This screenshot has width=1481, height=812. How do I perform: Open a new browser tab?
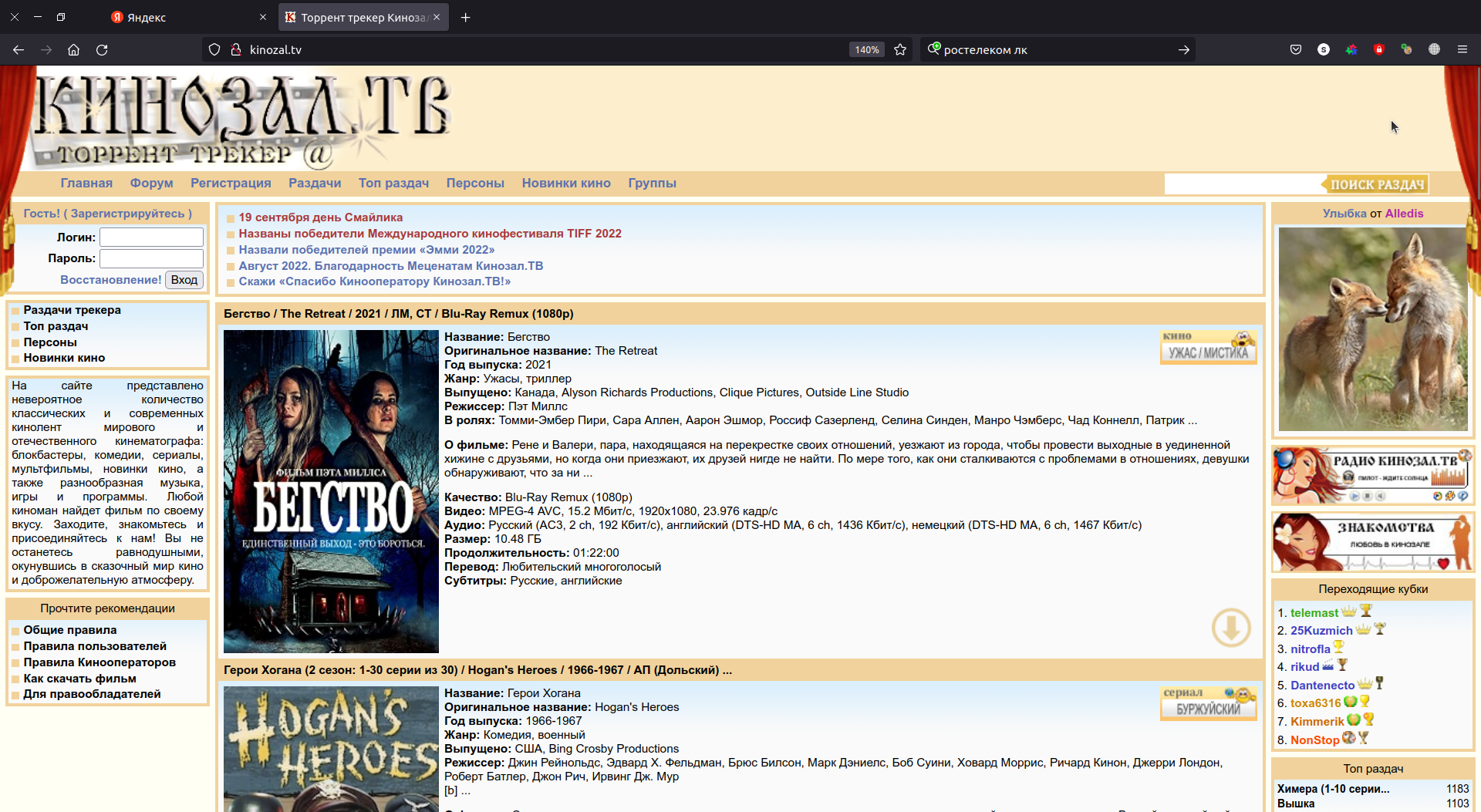pos(465,17)
